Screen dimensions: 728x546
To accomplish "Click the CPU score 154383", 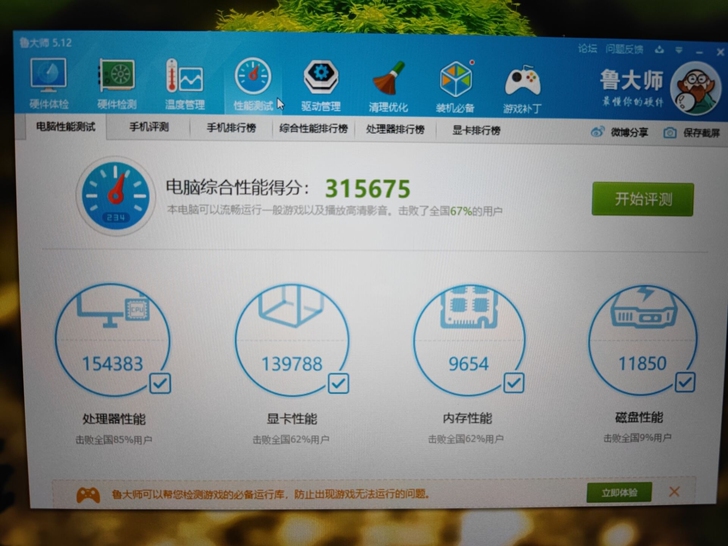I will [112, 364].
